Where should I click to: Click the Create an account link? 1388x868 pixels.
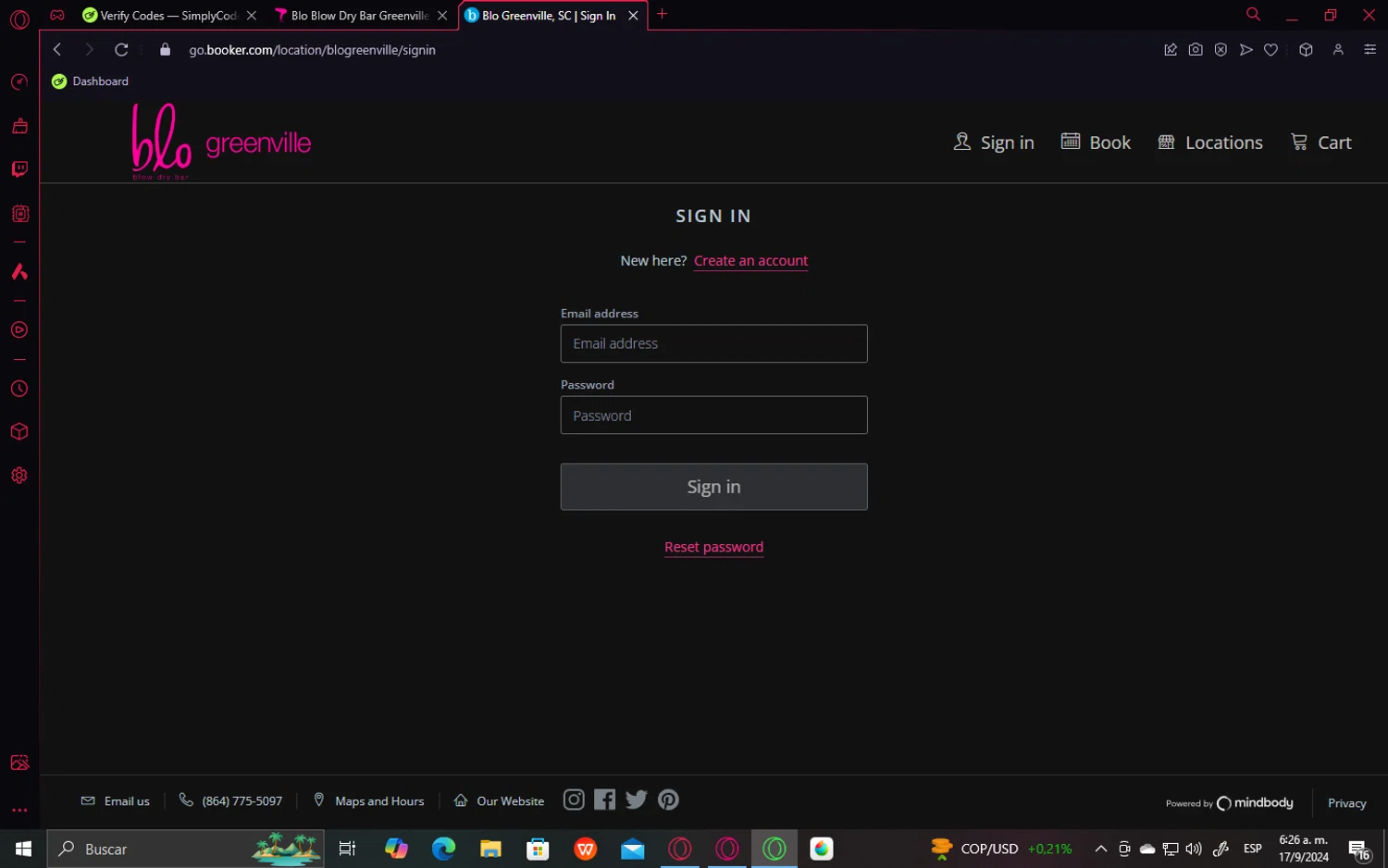point(750,261)
